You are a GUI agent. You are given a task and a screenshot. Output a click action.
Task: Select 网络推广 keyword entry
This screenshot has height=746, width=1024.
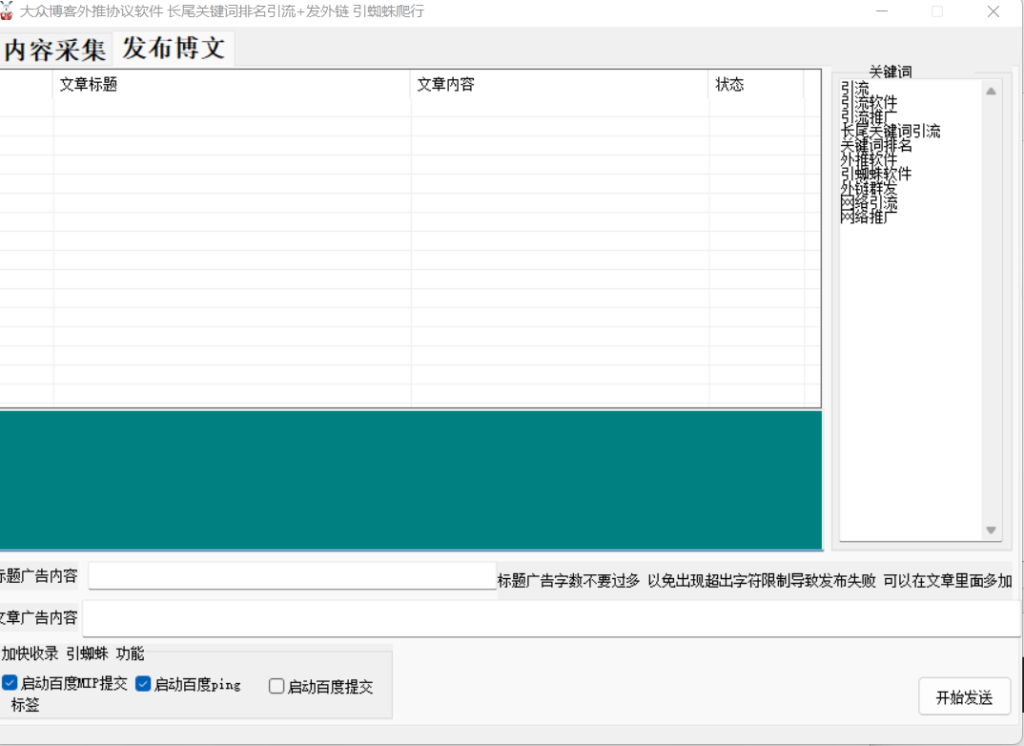pos(869,216)
